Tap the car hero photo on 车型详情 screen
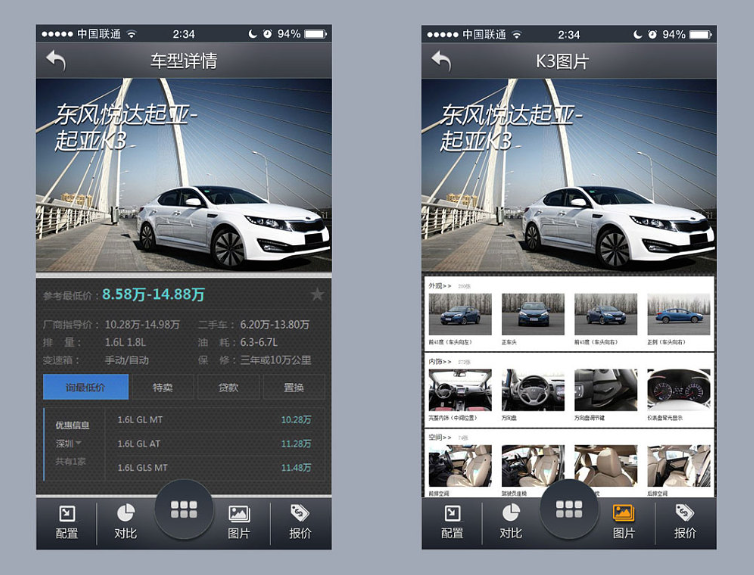This screenshot has height=575, width=754. 184,175
